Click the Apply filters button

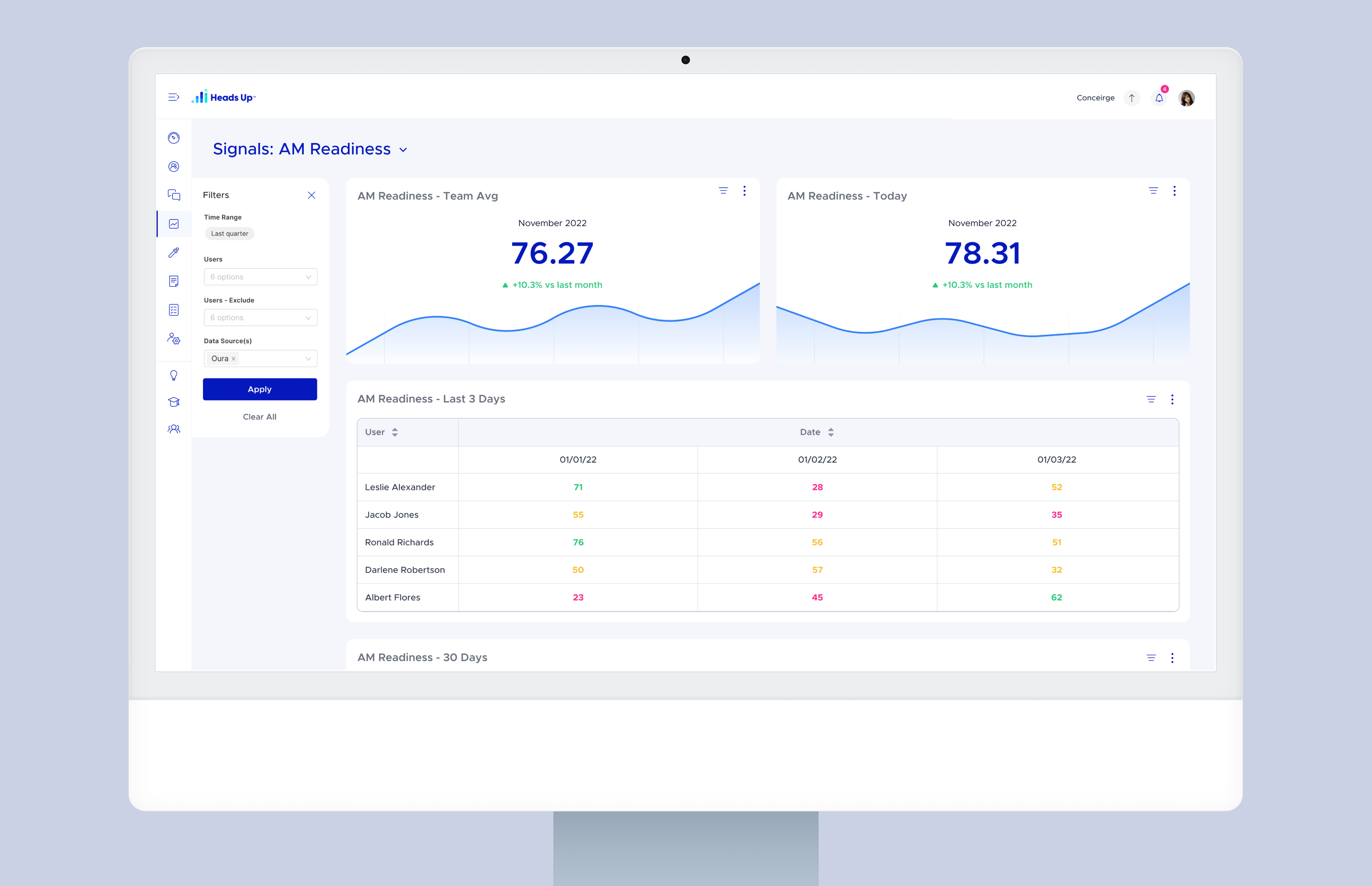(260, 389)
